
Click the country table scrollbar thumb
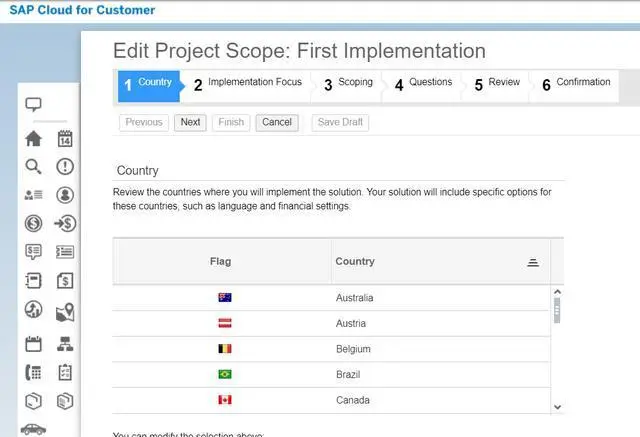[x=557, y=311]
